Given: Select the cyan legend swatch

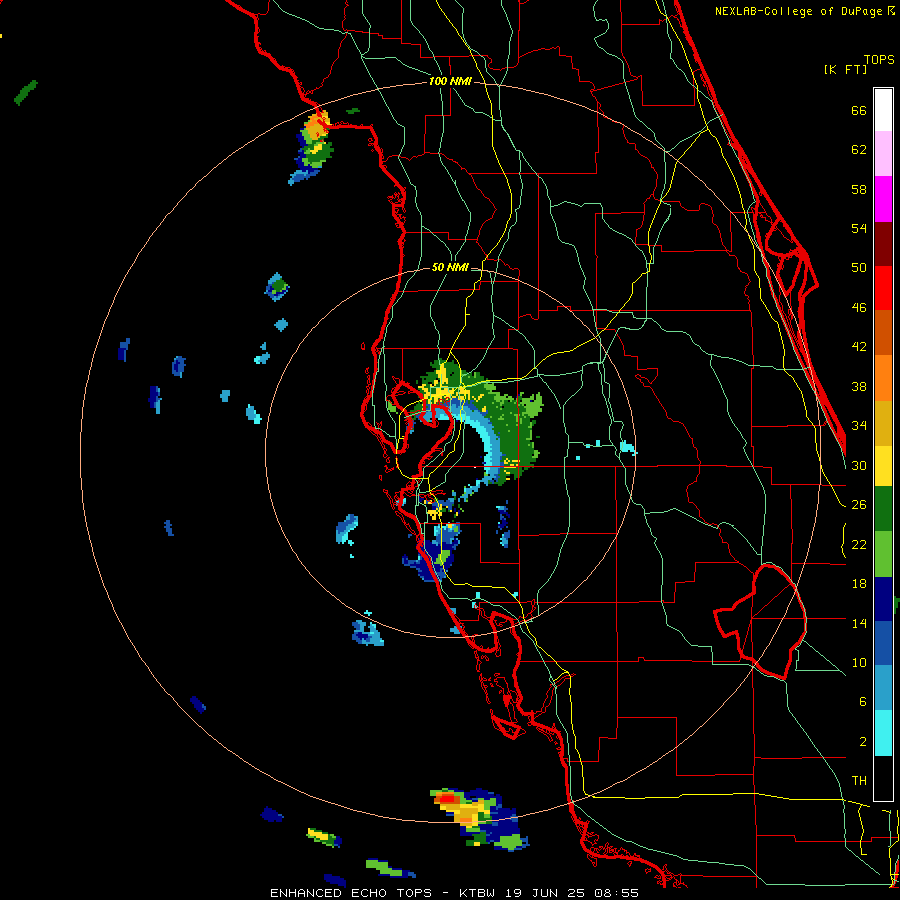Looking at the screenshot, I should (883, 733).
